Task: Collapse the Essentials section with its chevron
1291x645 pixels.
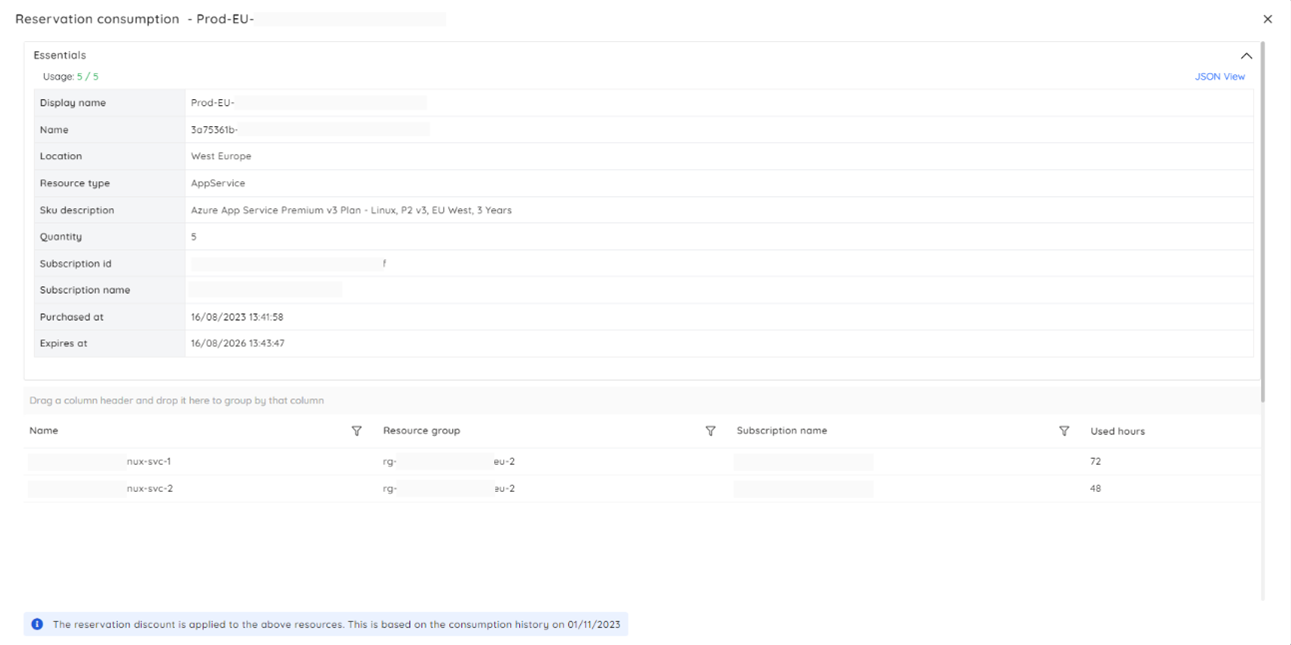Action: pos(1247,55)
